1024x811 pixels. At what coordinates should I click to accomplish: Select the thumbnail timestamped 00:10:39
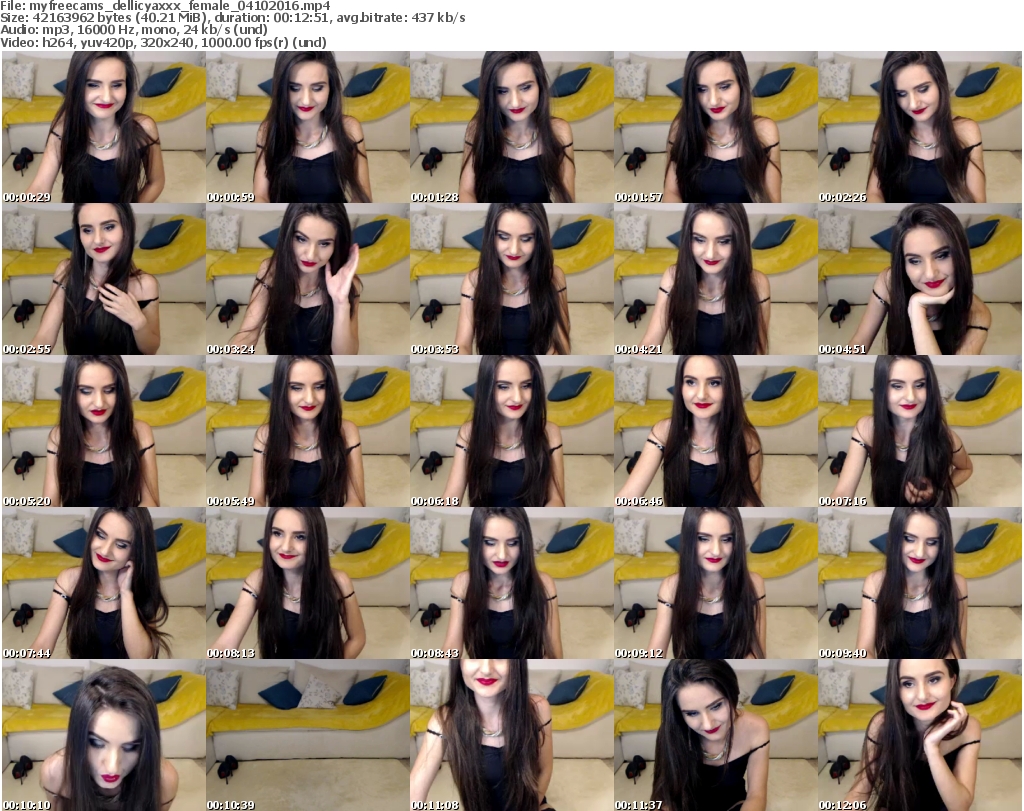[308, 735]
